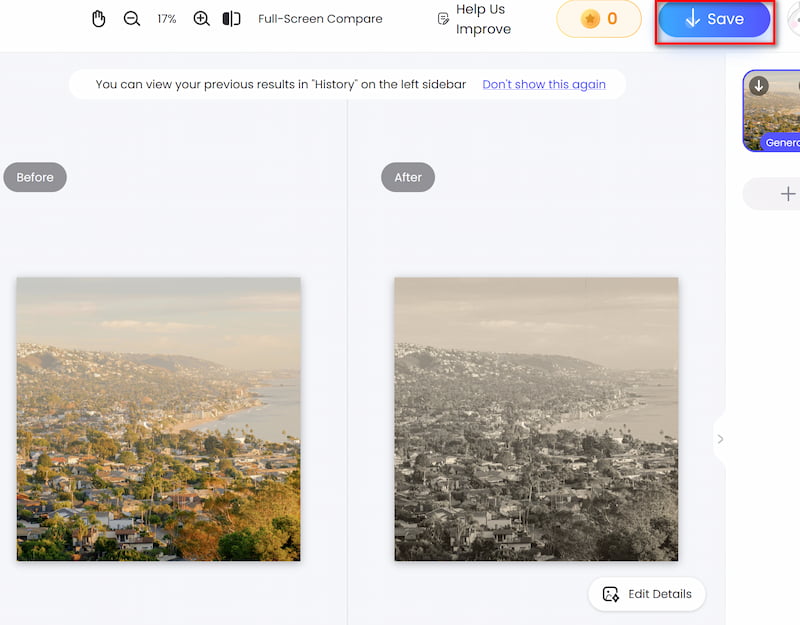
Task: Click the split compare view icon
Action: tap(231, 19)
